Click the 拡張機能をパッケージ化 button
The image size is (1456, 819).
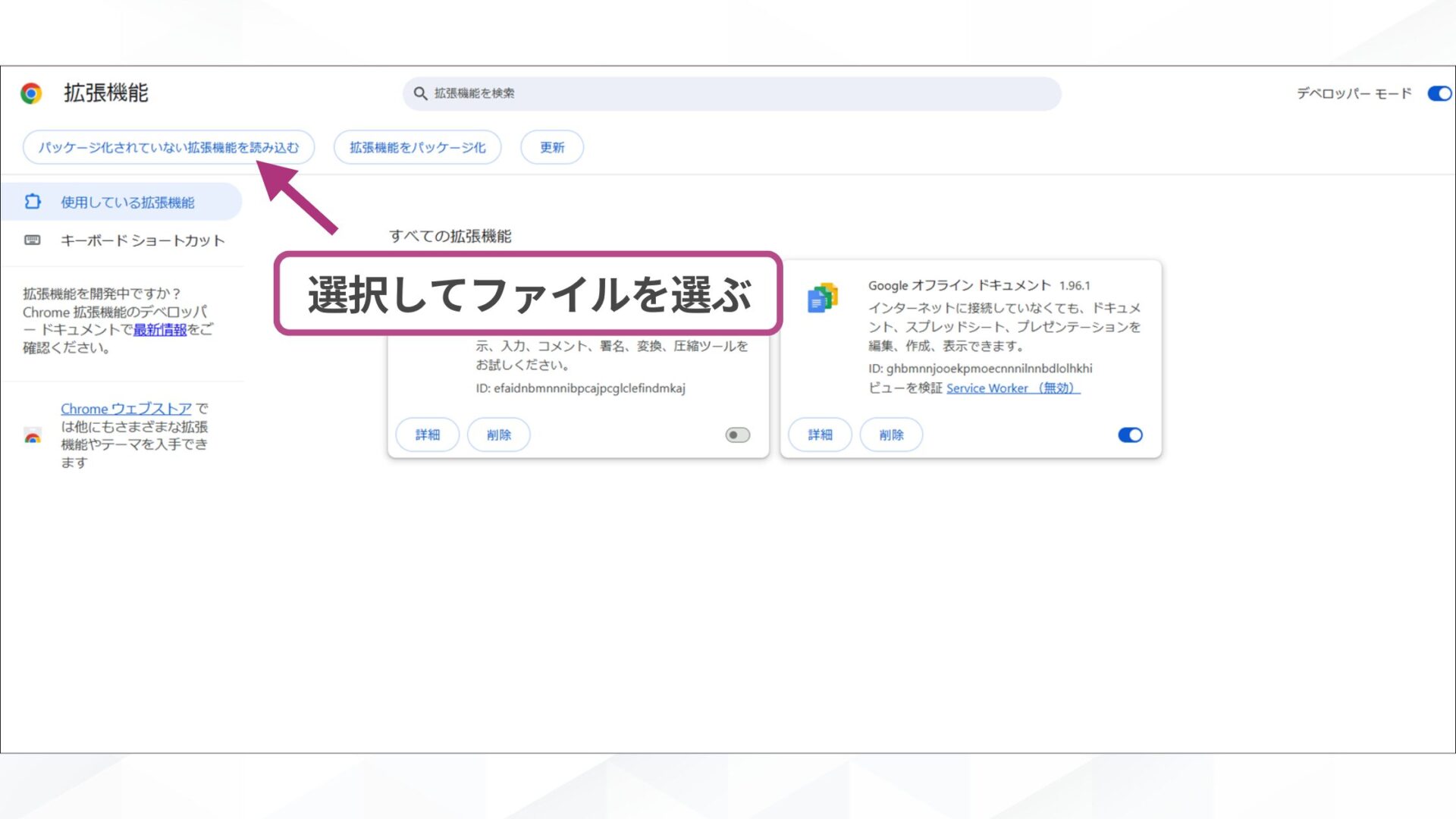pyautogui.click(x=416, y=147)
